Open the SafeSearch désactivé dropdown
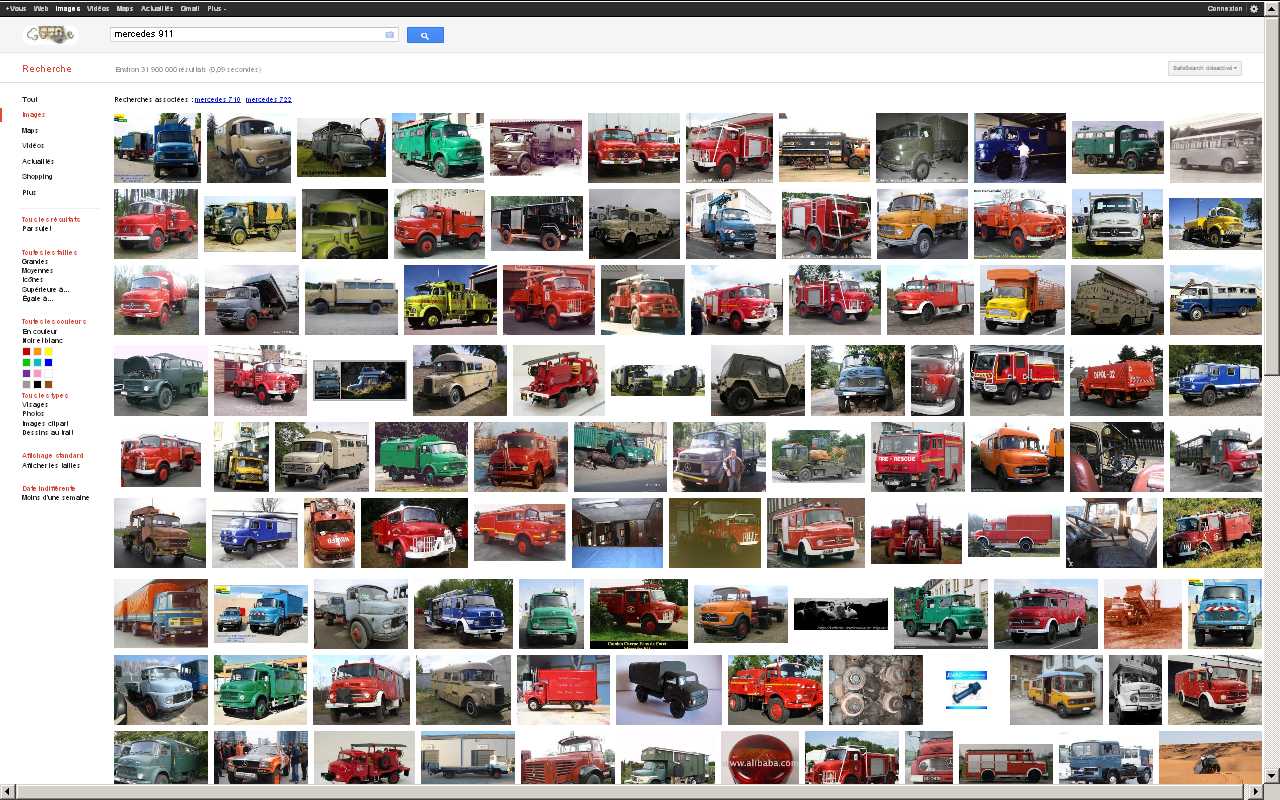The image size is (1280, 800). (1205, 68)
